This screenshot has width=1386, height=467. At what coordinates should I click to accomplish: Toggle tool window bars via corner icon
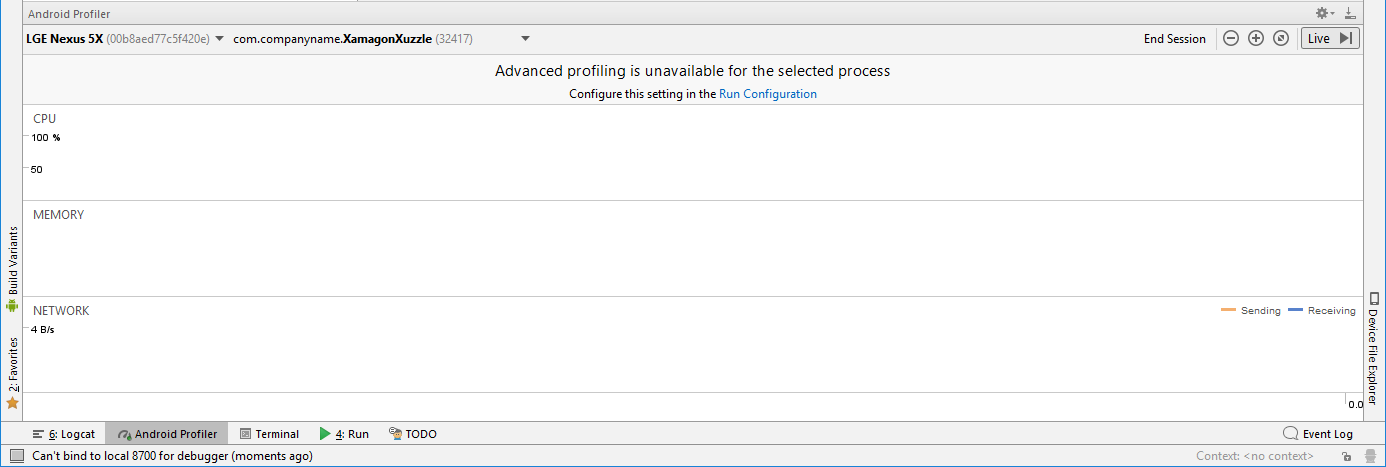(x=16, y=456)
